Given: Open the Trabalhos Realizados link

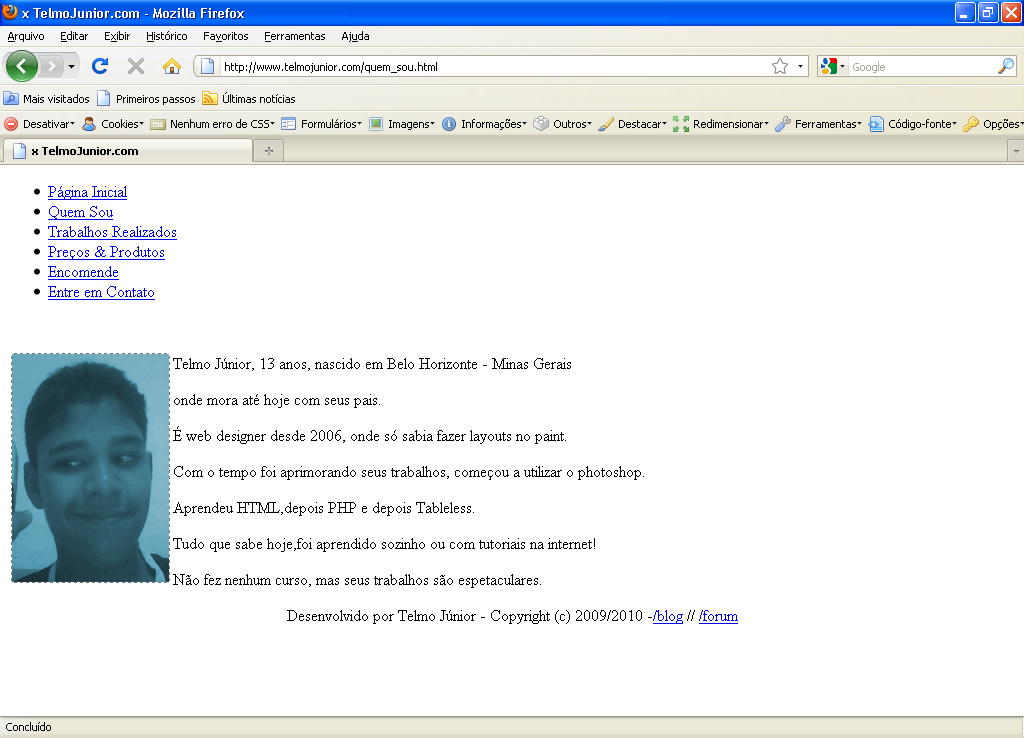Looking at the screenshot, I should pyautogui.click(x=112, y=232).
